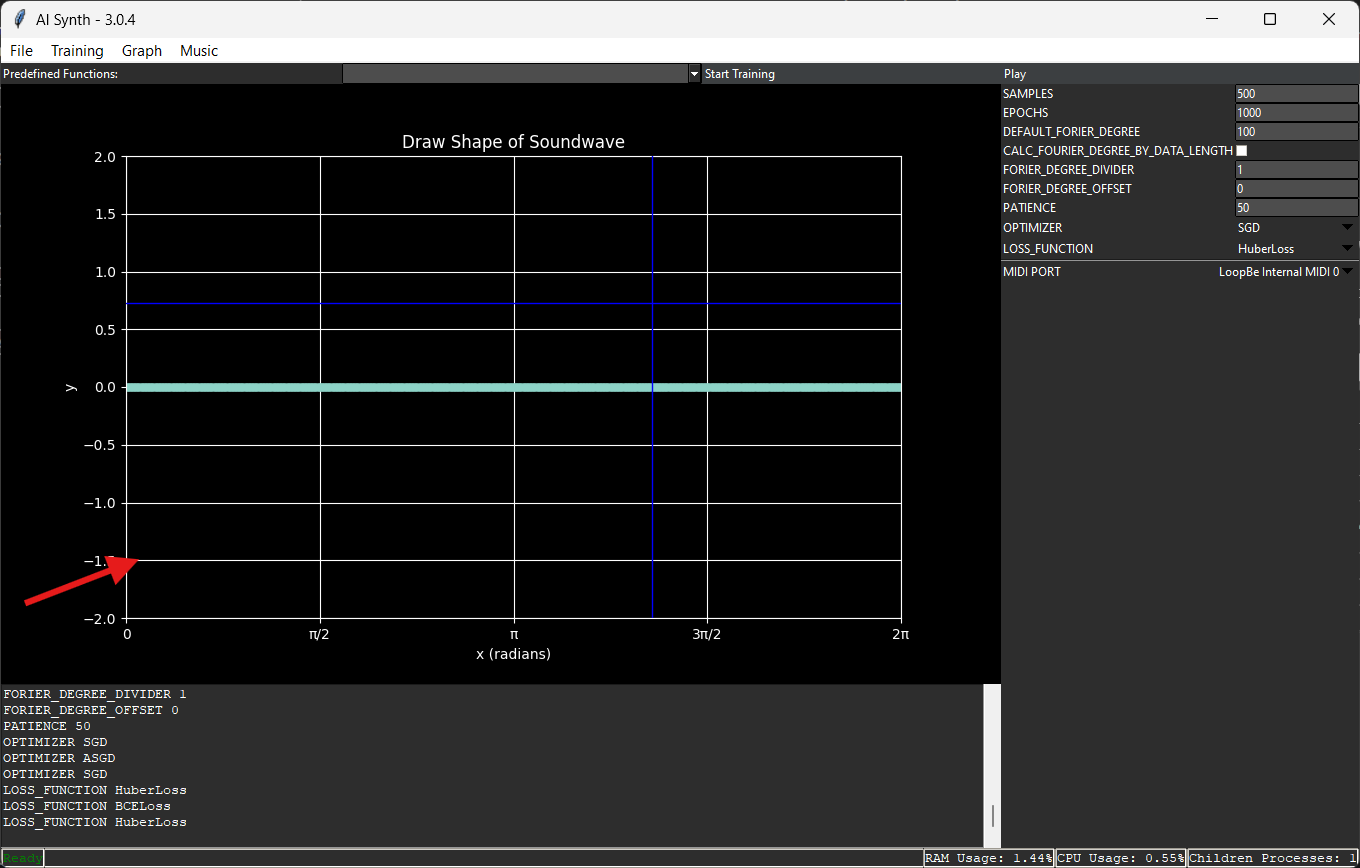Click the 'RAM Usage: 1.44%' status entry
The image size is (1360, 868).
pos(988,859)
